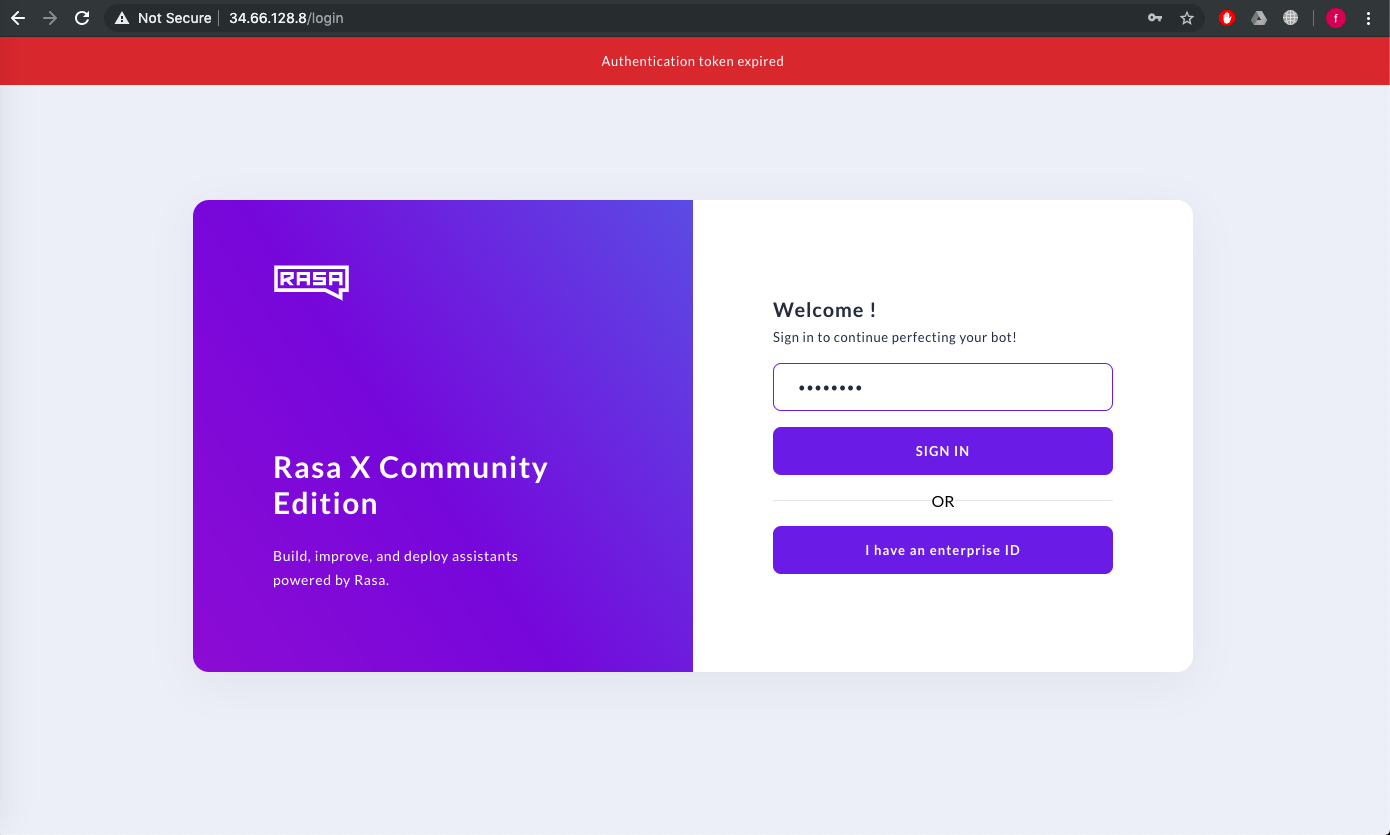This screenshot has width=1390, height=835.
Task: Bookmark this page with the star icon
Action: click(x=1187, y=17)
